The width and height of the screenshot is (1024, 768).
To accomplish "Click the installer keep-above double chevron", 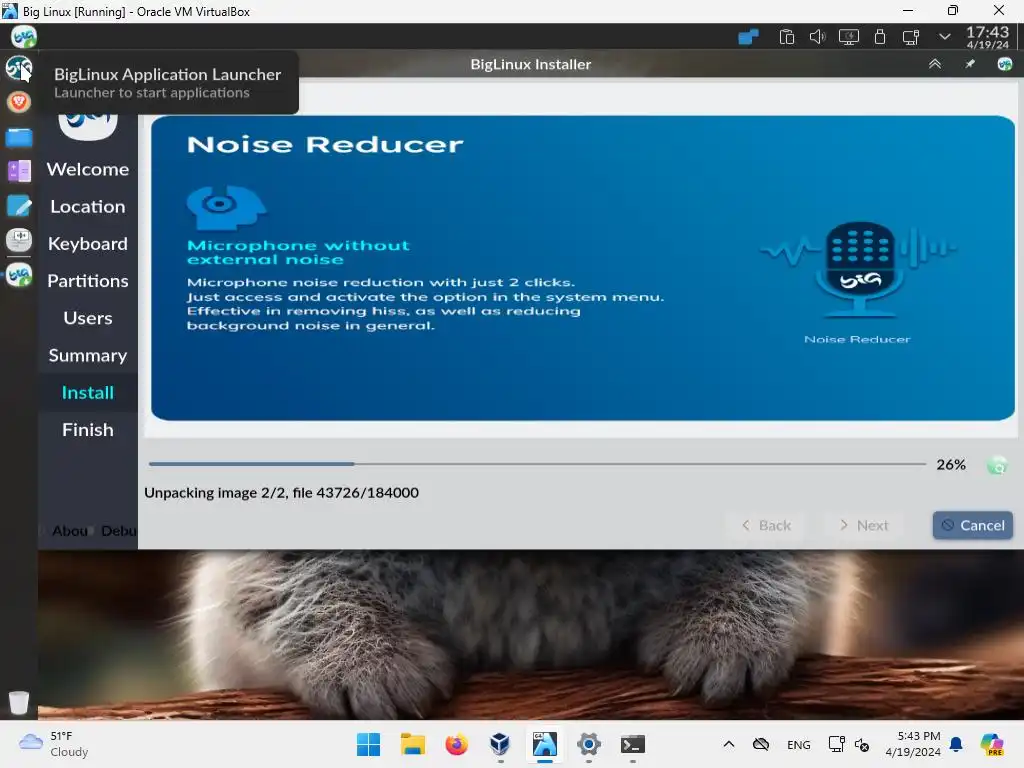I will [x=935, y=64].
